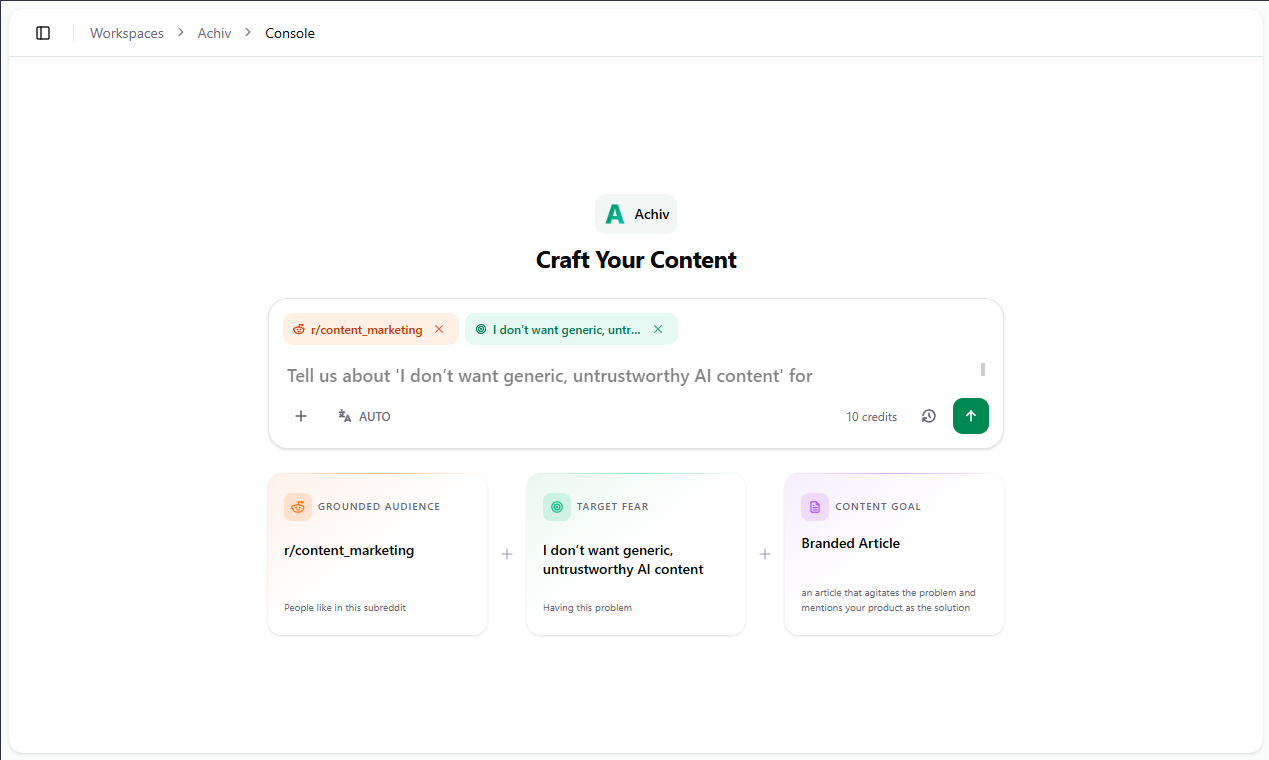
Task: Click the plus add-attachment icon
Action: 301,416
